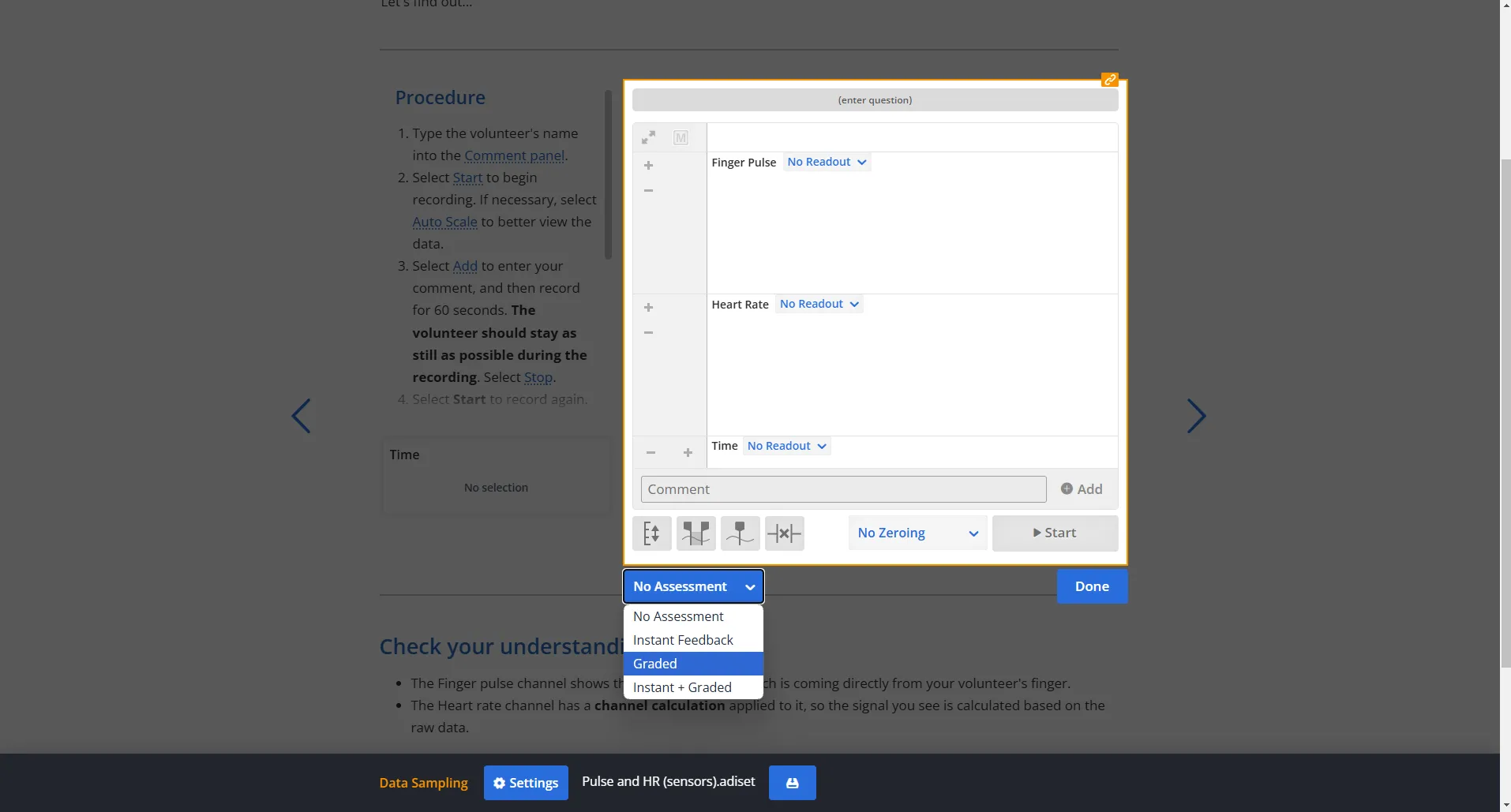
Task: Zoom in on the Finger Pulse channel
Action: [x=649, y=165]
